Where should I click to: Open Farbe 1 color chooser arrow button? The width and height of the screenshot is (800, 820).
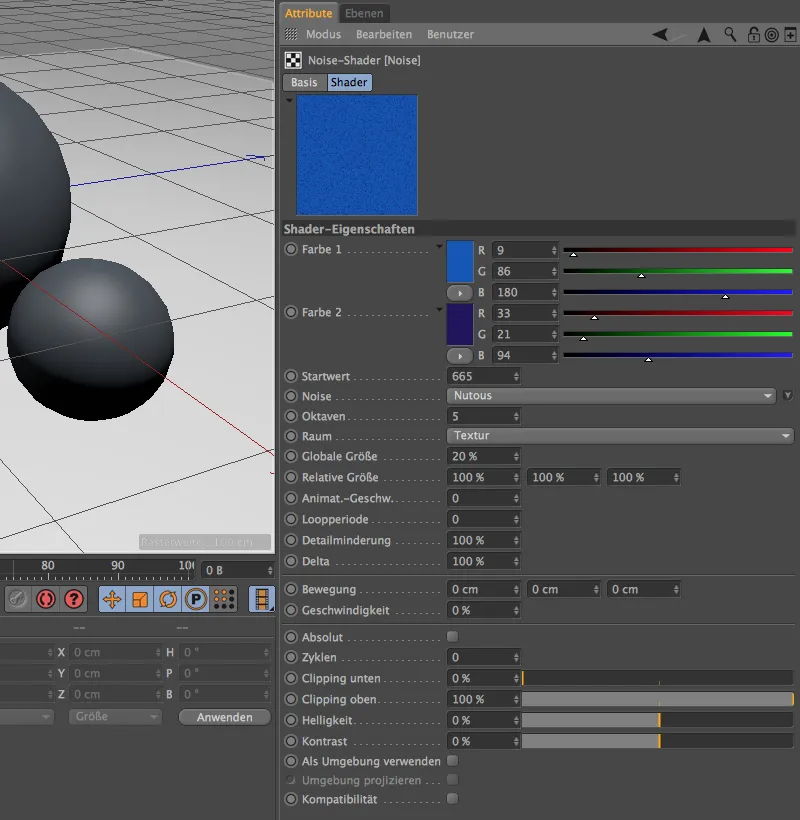[460, 293]
